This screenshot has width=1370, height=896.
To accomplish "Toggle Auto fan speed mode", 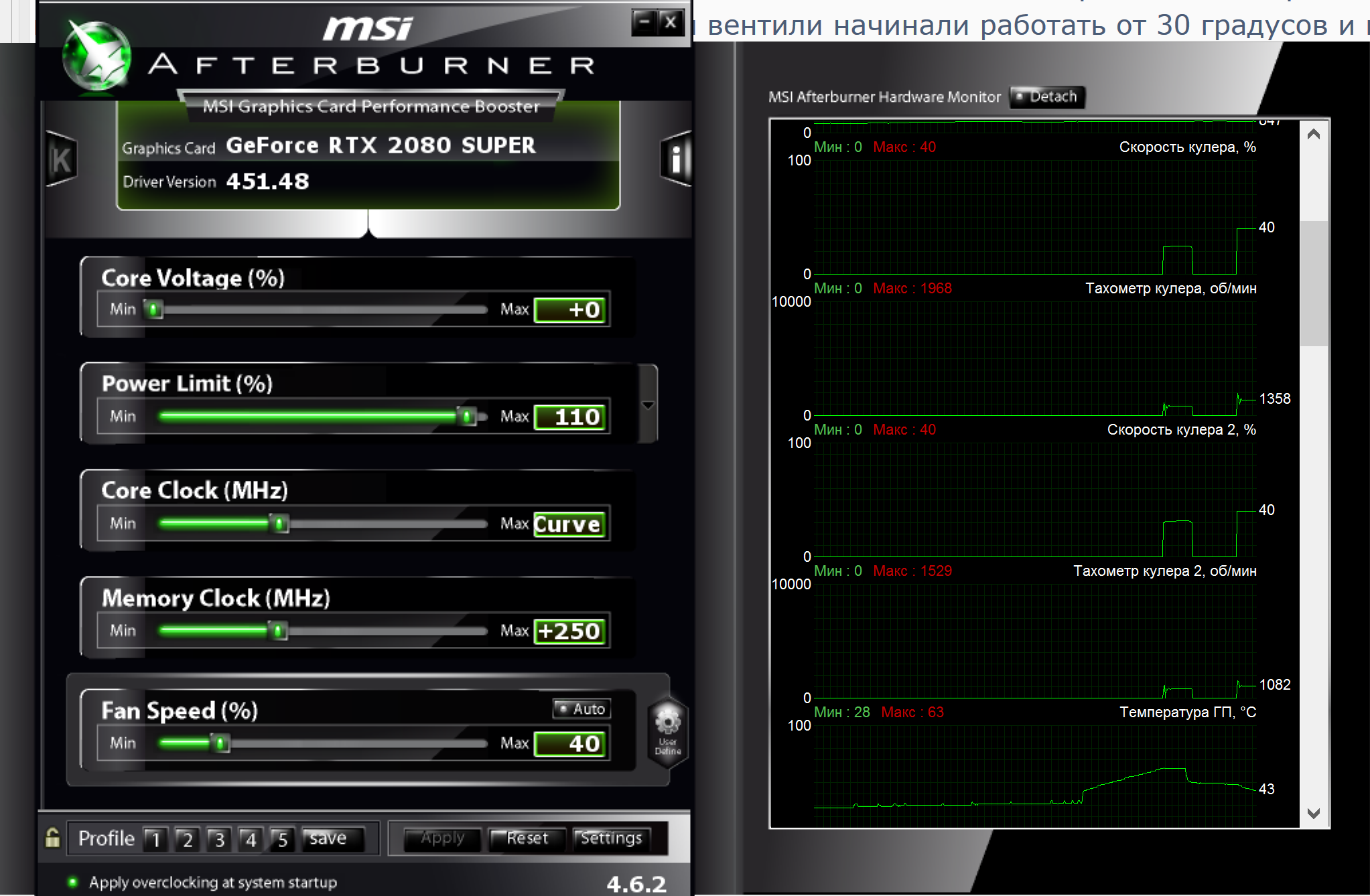I will pos(581,708).
